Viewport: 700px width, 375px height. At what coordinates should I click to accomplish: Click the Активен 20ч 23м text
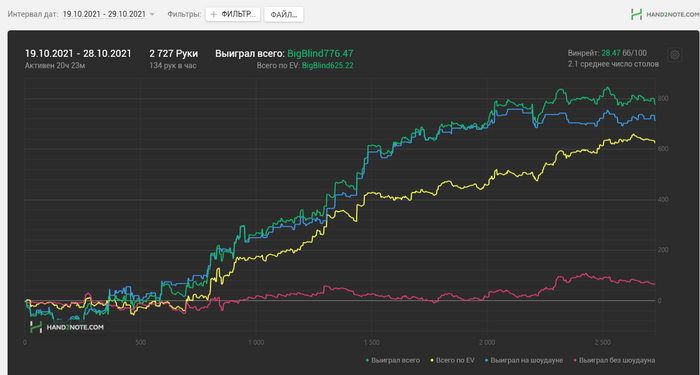[x=55, y=66]
